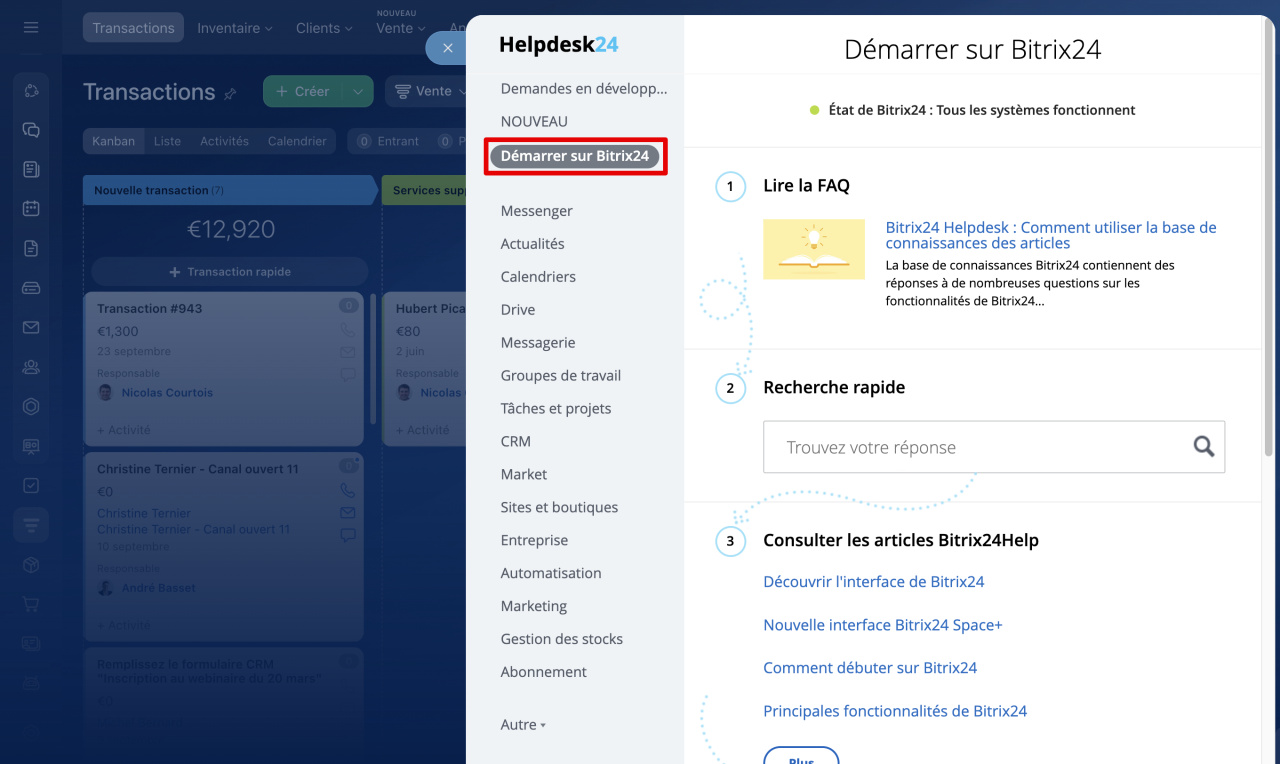Expand the Inventaire menu
Viewport: 1280px width, 764px height.
234,28
